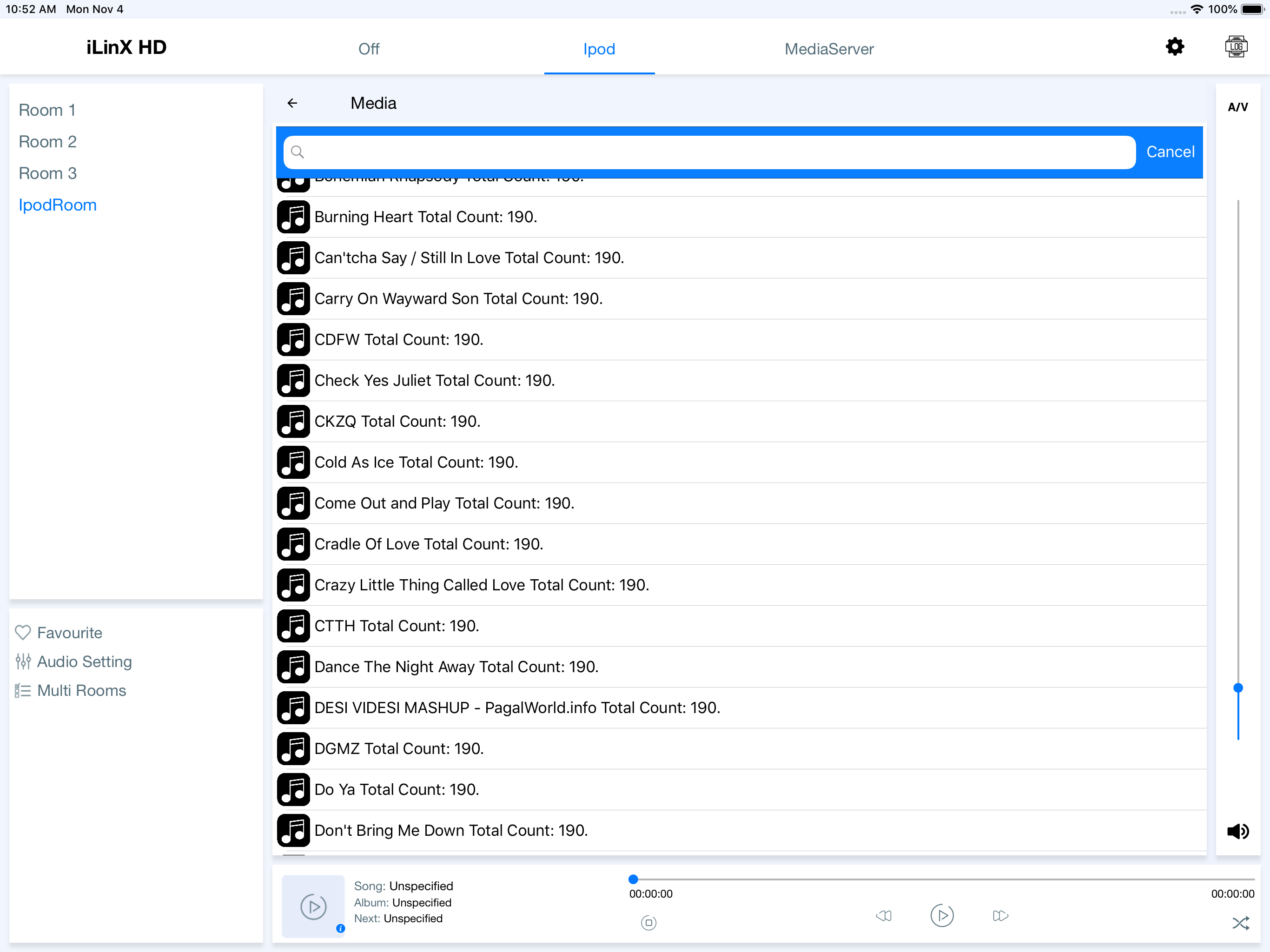Skip to next track

1000,915
